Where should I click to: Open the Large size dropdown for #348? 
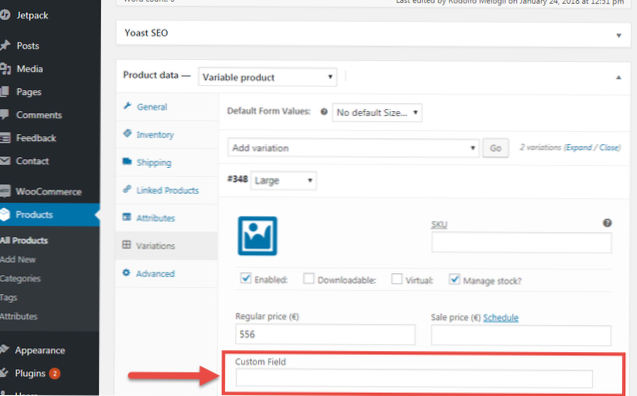[x=284, y=180]
